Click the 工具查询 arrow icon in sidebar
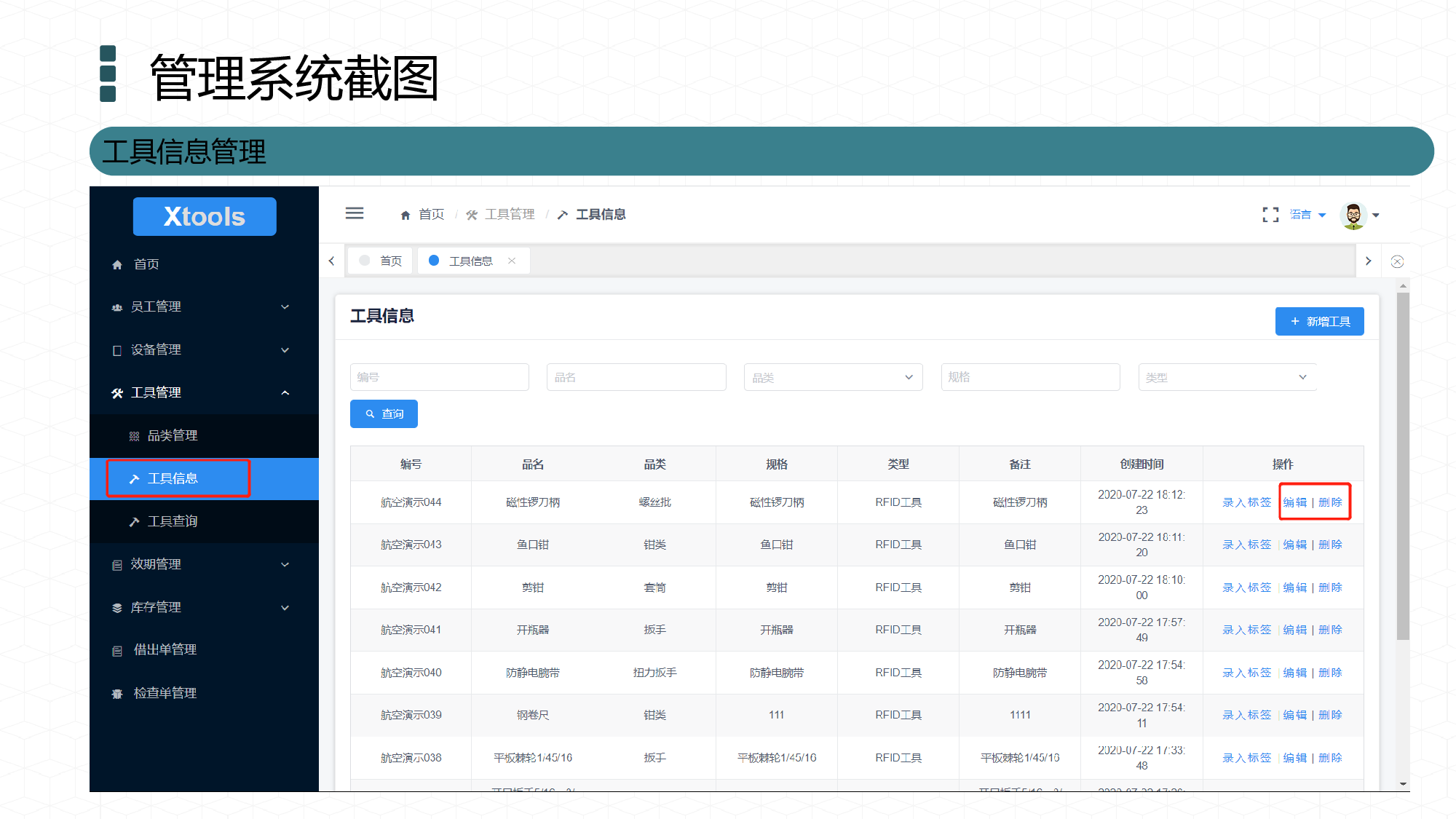Viewport: 1456px width, 819px height. (x=134, y=522)
